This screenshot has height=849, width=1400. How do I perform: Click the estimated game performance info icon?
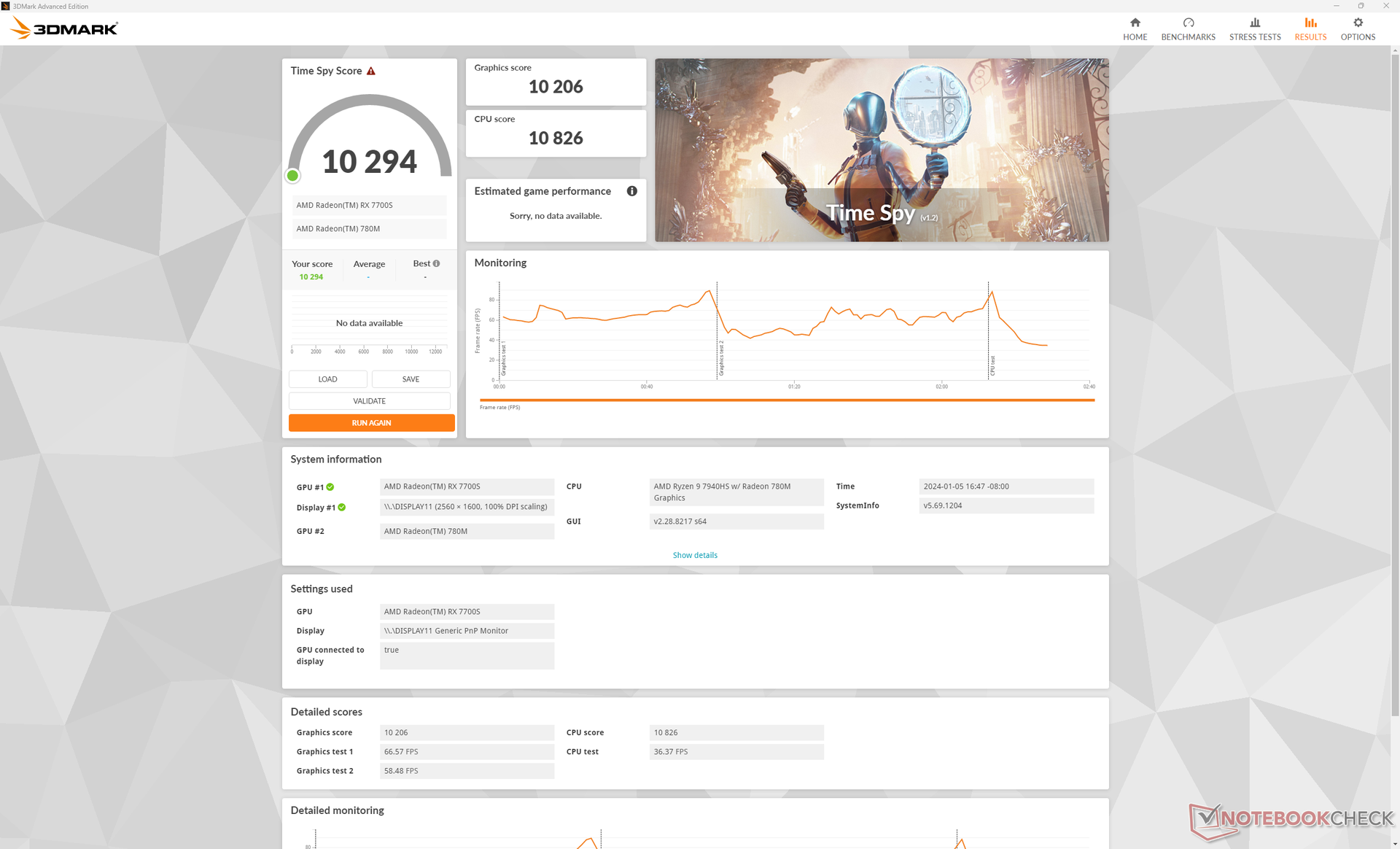tap(631, 191)
